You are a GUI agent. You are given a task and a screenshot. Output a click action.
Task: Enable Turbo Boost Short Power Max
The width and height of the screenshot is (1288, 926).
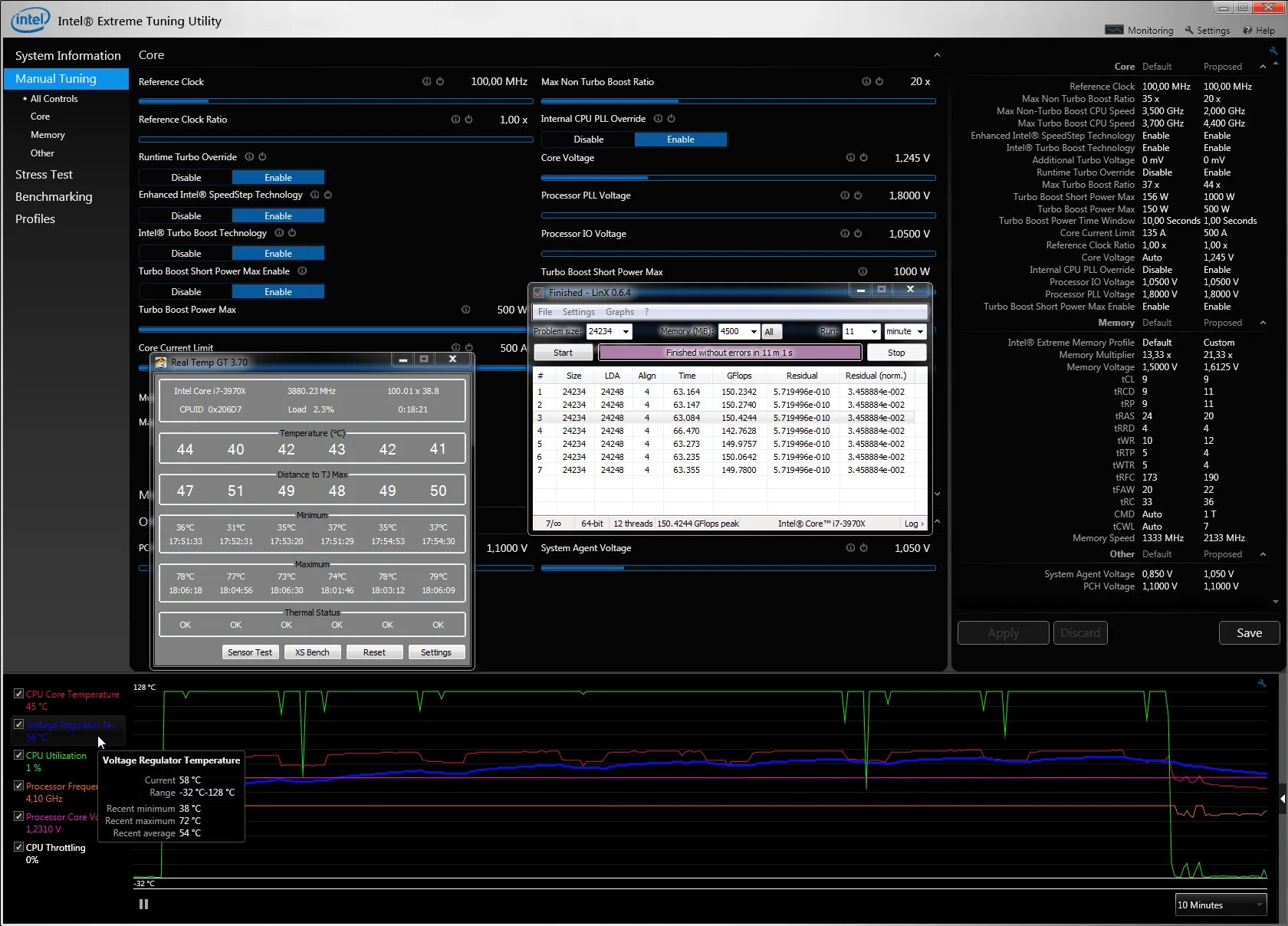point(278,292)
